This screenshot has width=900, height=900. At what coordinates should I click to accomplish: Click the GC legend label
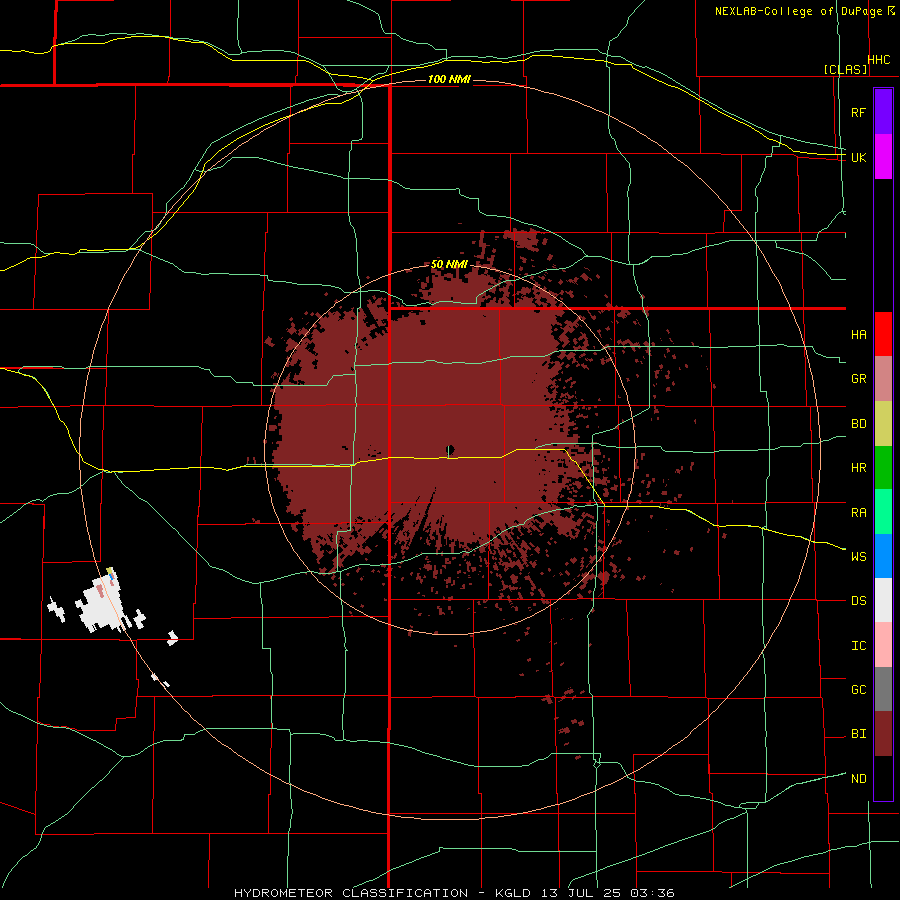point(858,689)
